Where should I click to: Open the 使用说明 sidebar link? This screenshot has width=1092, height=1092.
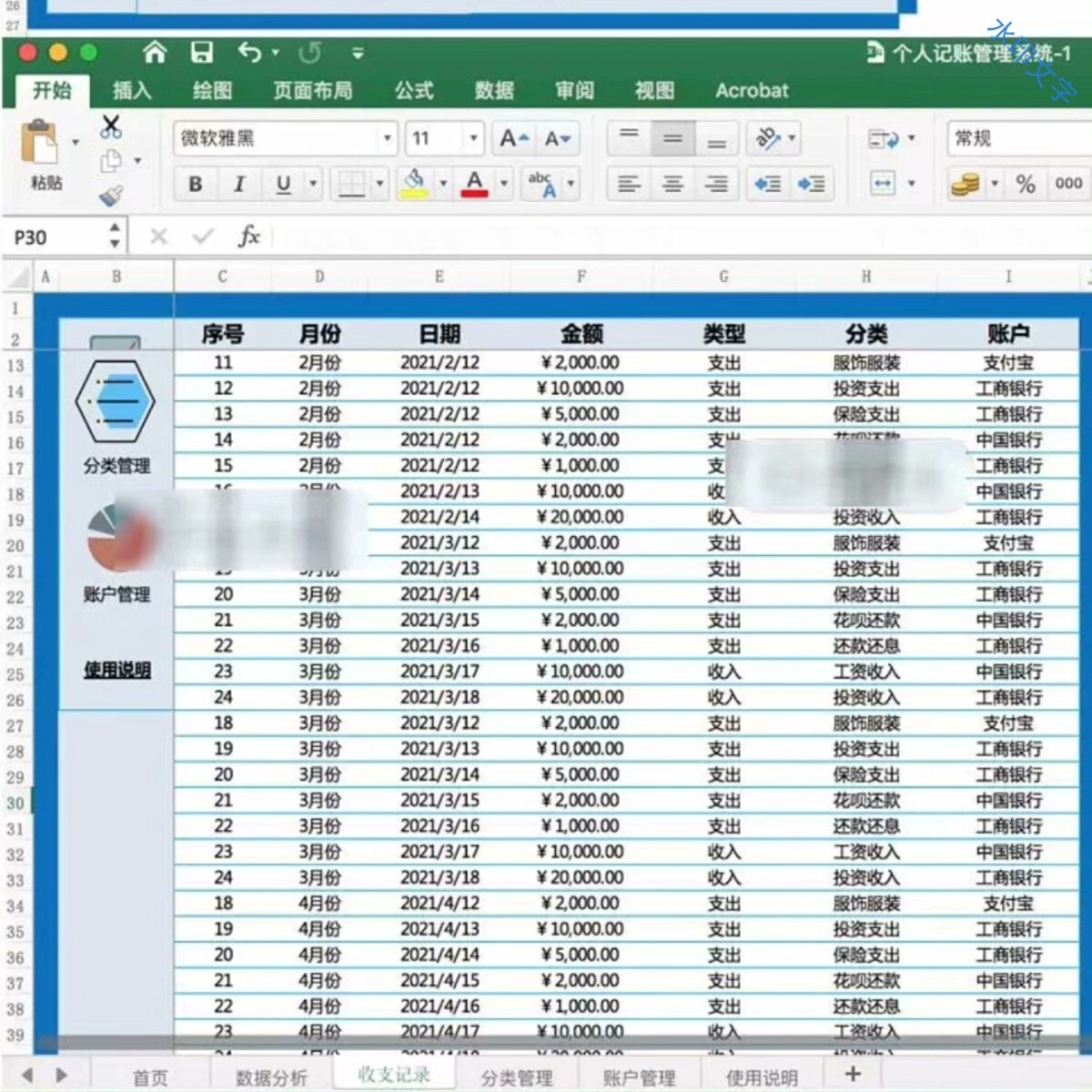(116, 670)
